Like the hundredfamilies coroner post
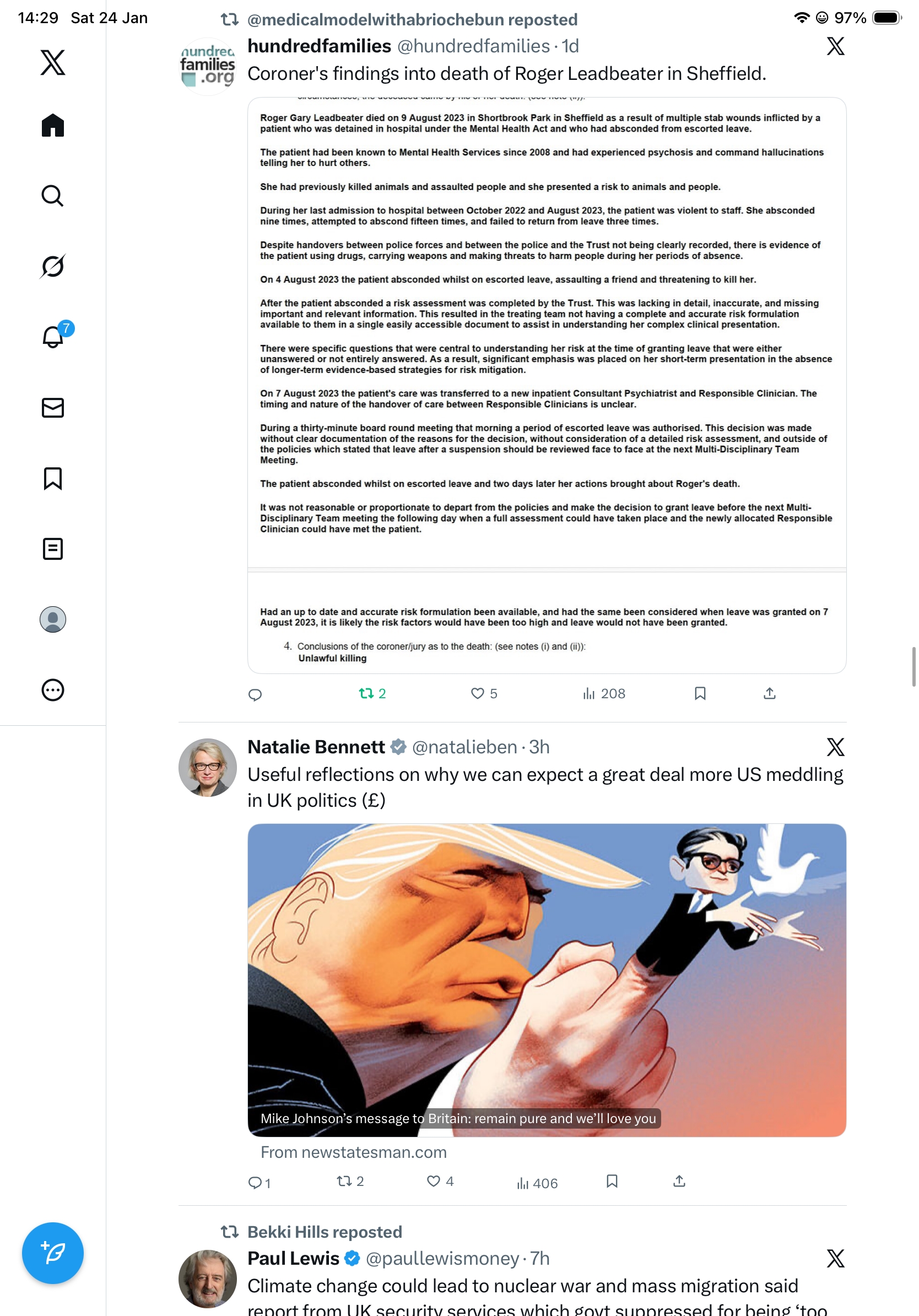 pyautogui.click(x=484, y=693)
